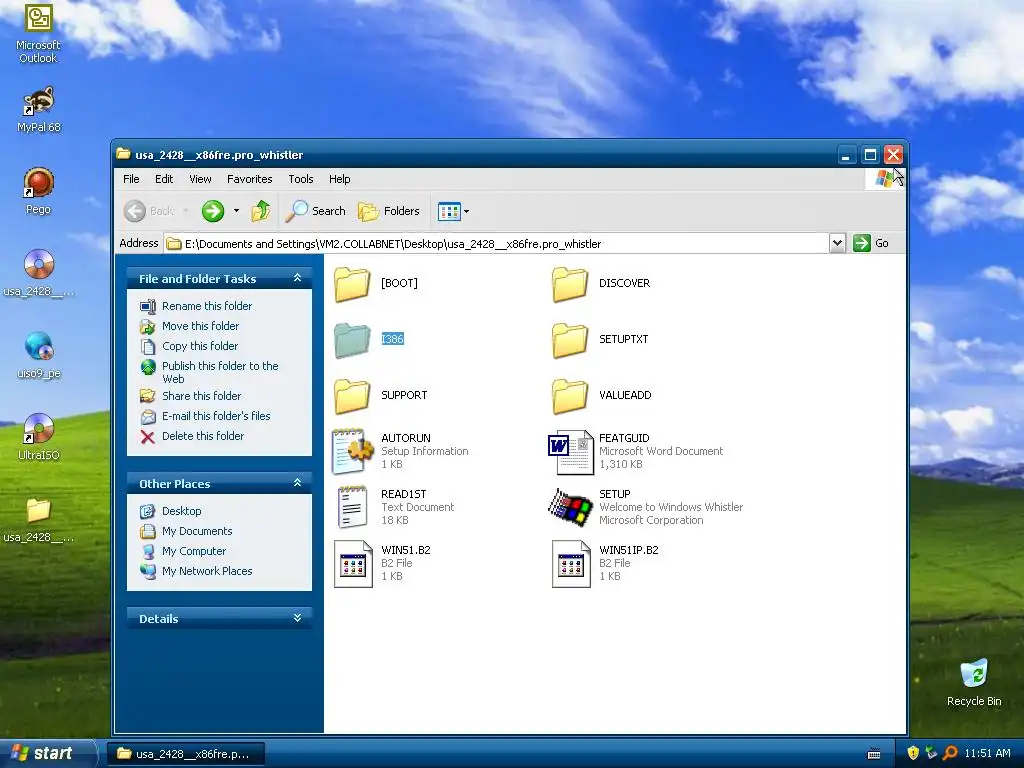This screenshot has height=768, width=1024.
Task: Select the SETUP Windows Whistler icon
Action: 570,507
